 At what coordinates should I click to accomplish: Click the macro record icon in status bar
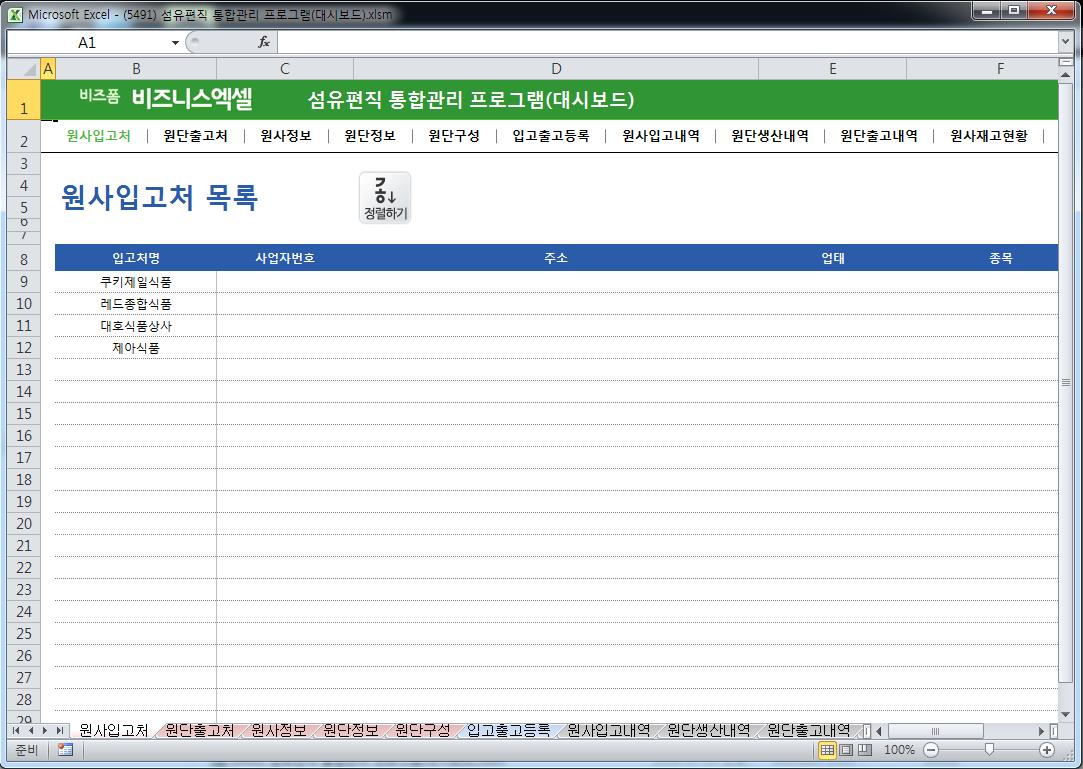(65, 749)
